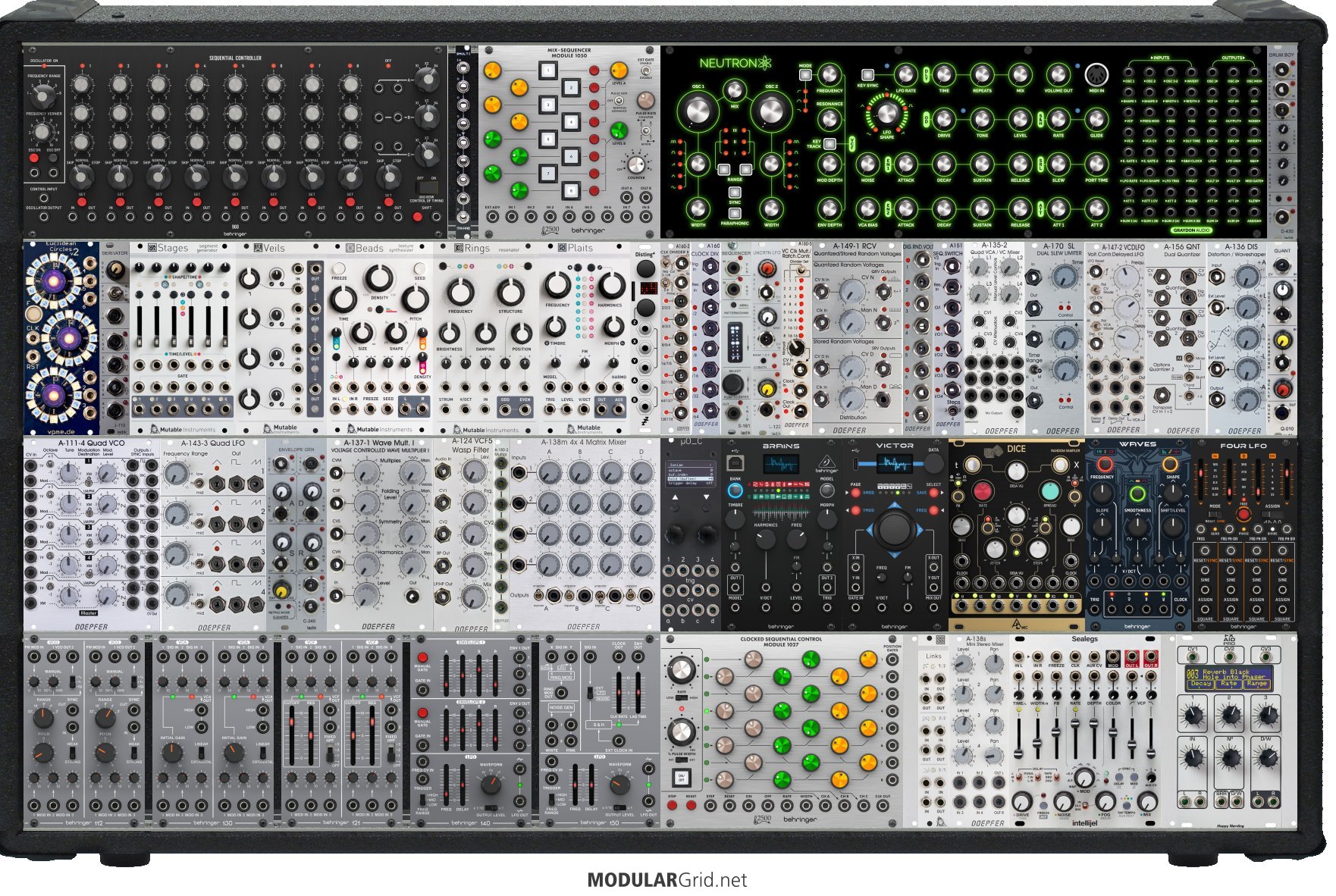Click the Rate knob on Module 1027
1336x896 pixels.
click(681, 670)
